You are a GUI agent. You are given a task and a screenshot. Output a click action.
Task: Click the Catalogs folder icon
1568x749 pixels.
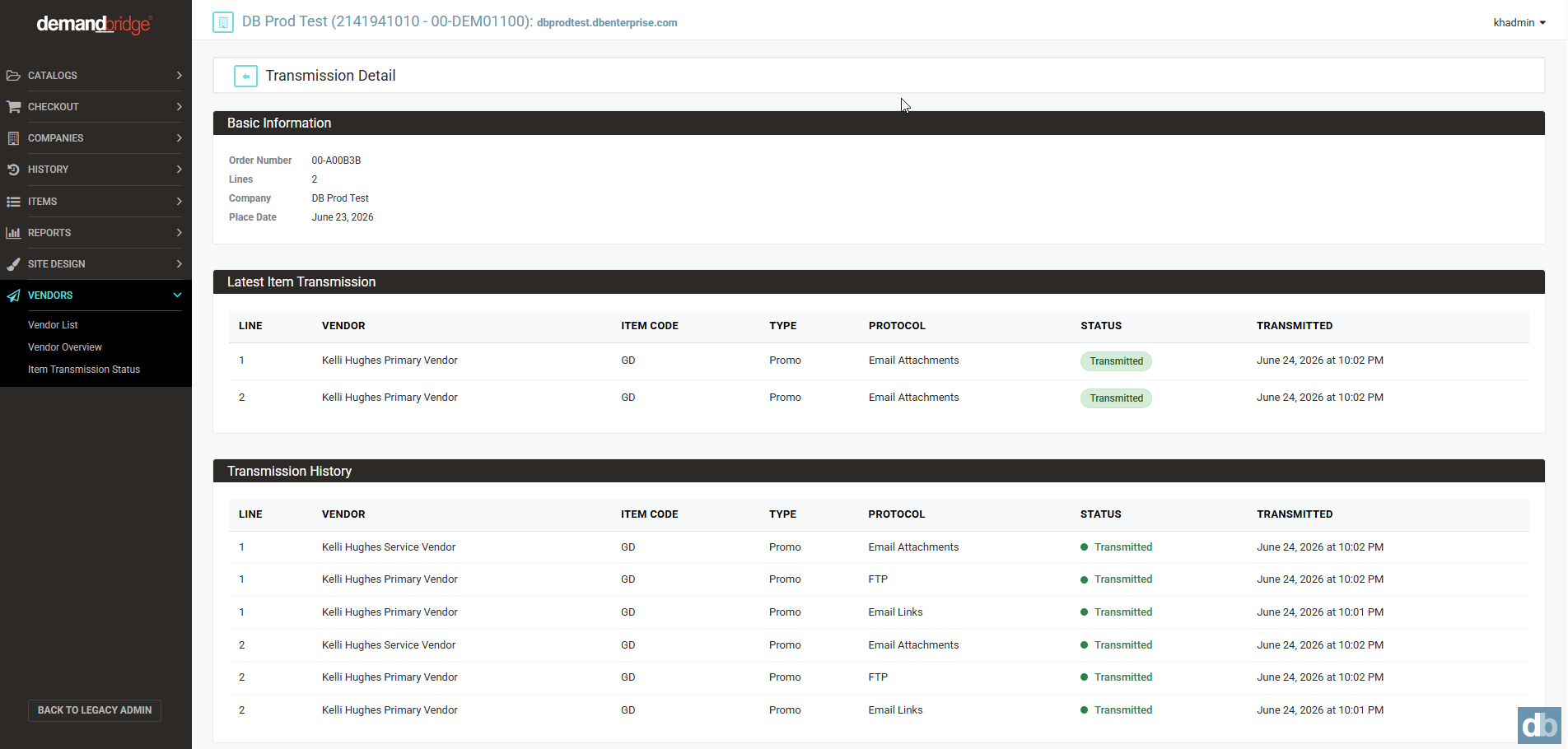pyautogui.click(x=13, y=76)
